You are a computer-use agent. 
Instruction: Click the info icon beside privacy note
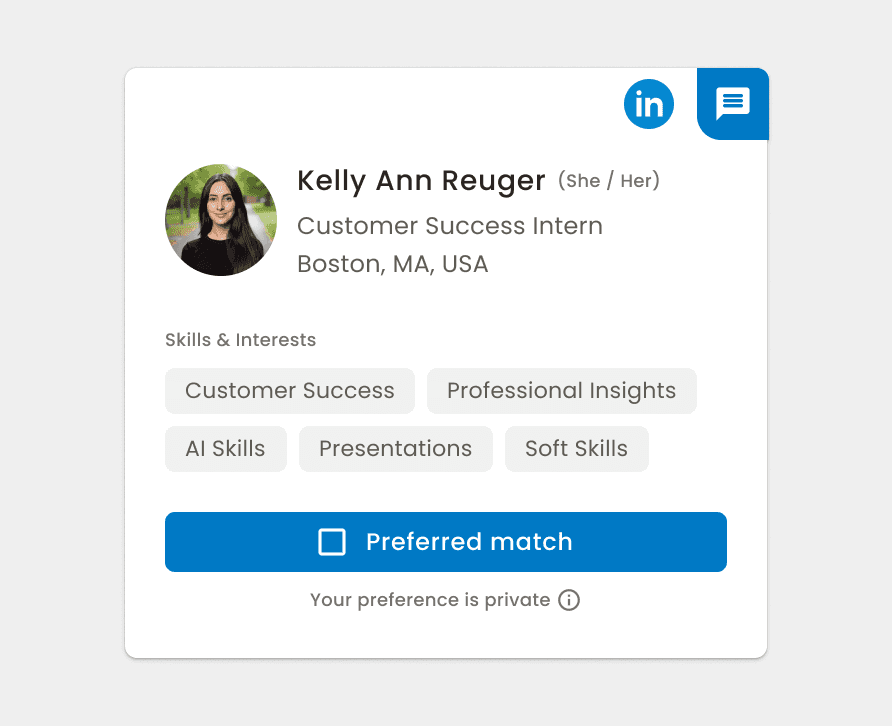tap(569, 600)
